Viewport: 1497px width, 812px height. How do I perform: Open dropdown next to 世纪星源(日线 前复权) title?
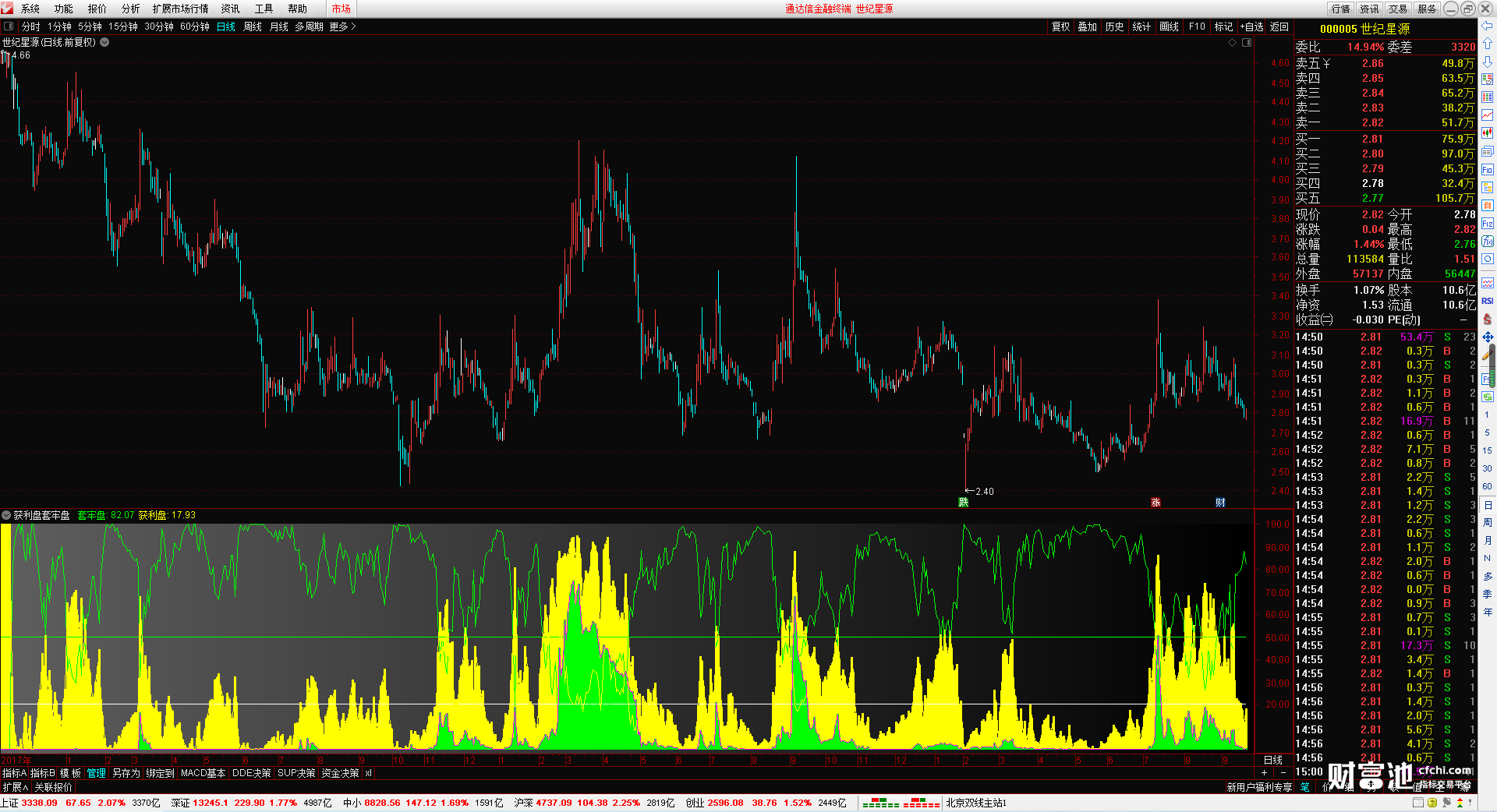point(104,42)
